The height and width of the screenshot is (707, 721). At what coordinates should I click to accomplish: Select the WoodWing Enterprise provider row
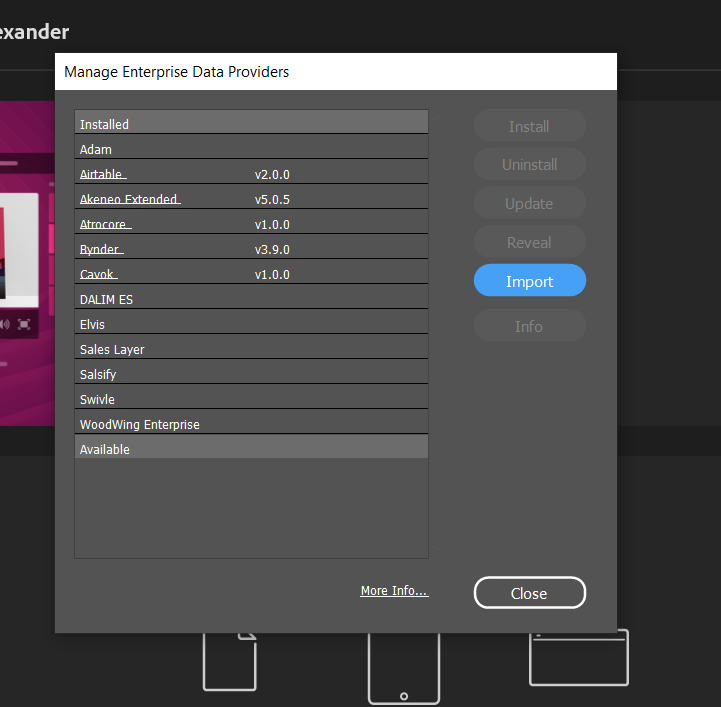251,422
